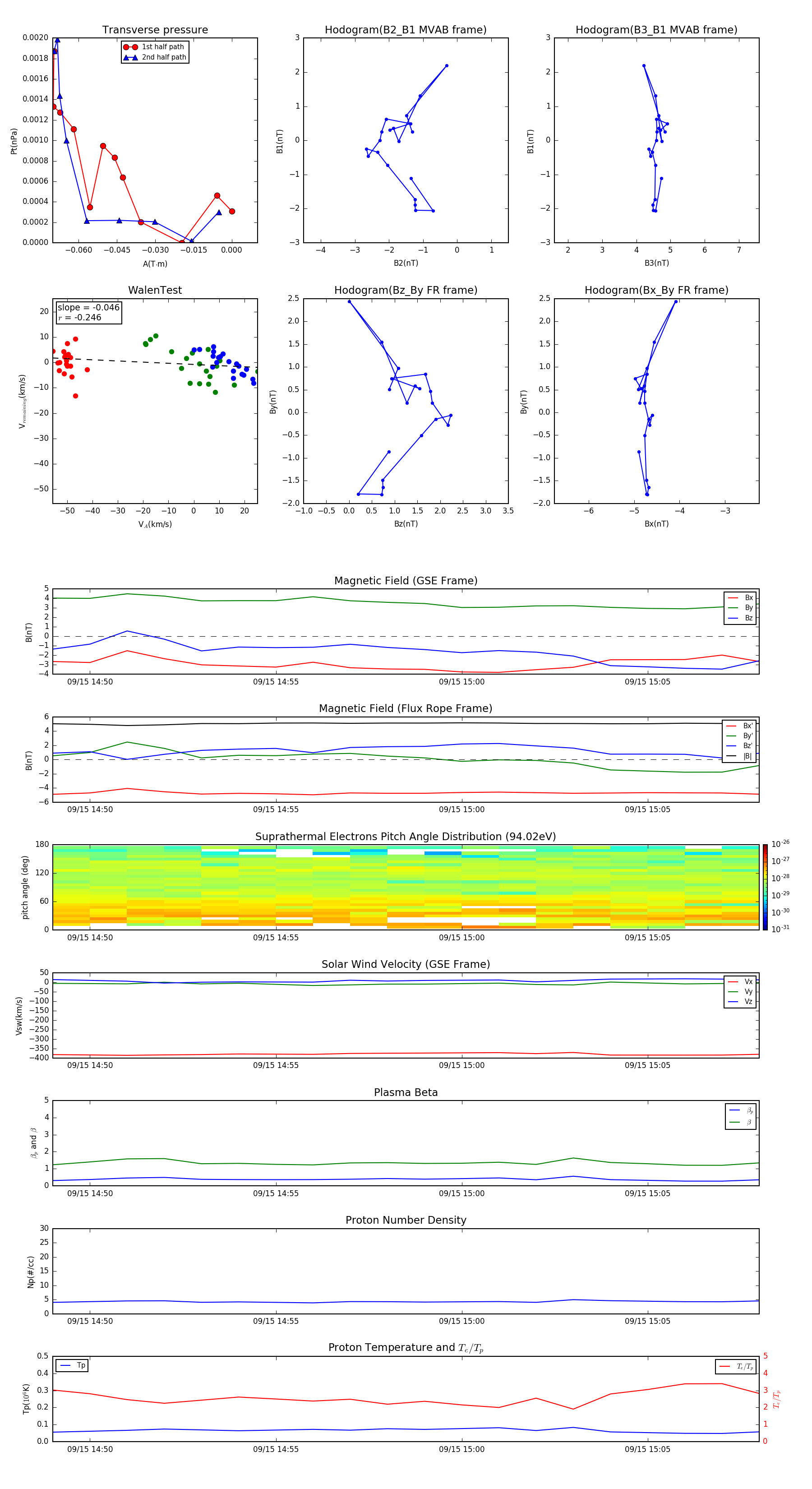
Task: Click the 'WalenTest' plot title
Action: pos(155,290)
